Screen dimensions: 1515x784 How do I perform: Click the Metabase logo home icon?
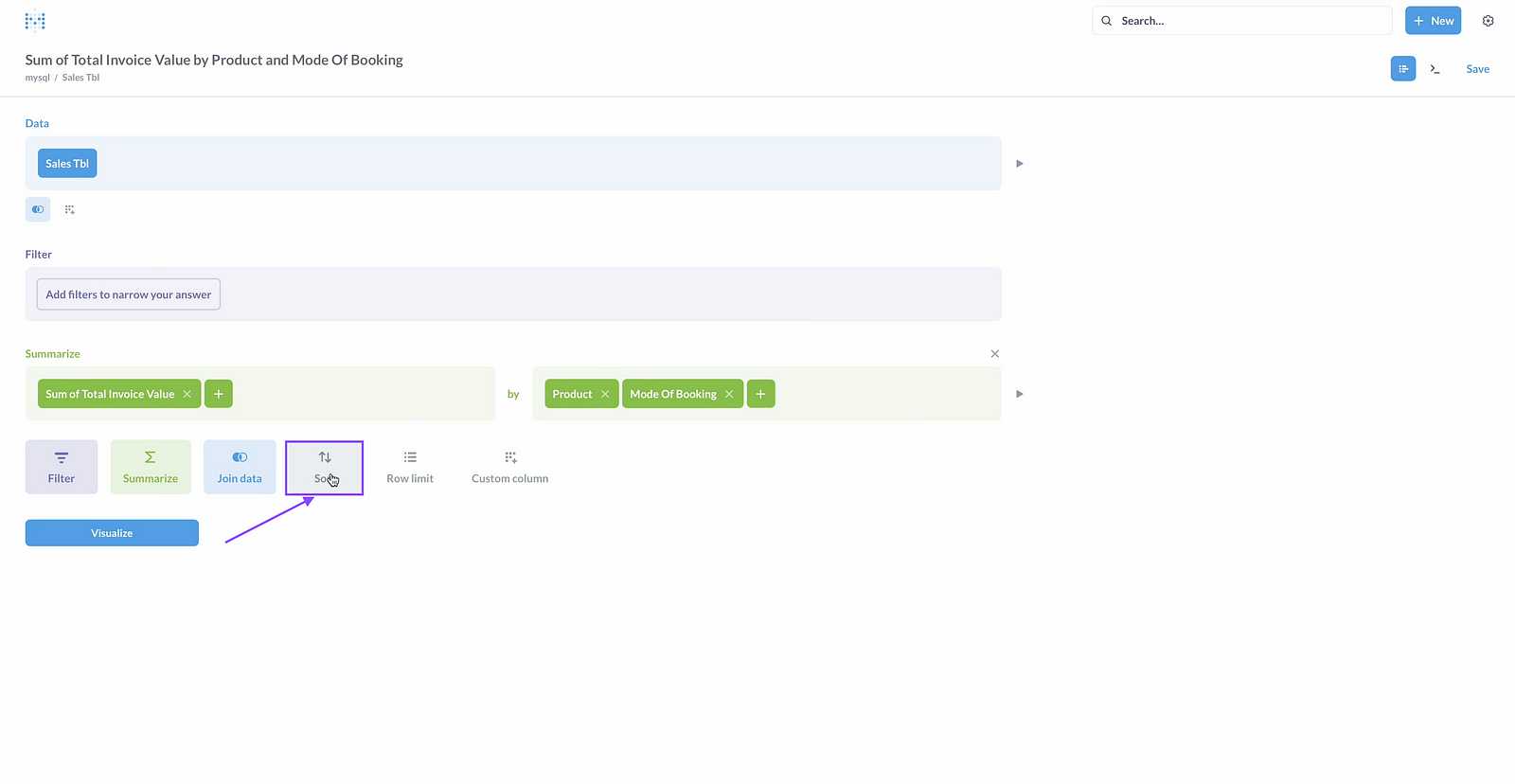[35, 21]
